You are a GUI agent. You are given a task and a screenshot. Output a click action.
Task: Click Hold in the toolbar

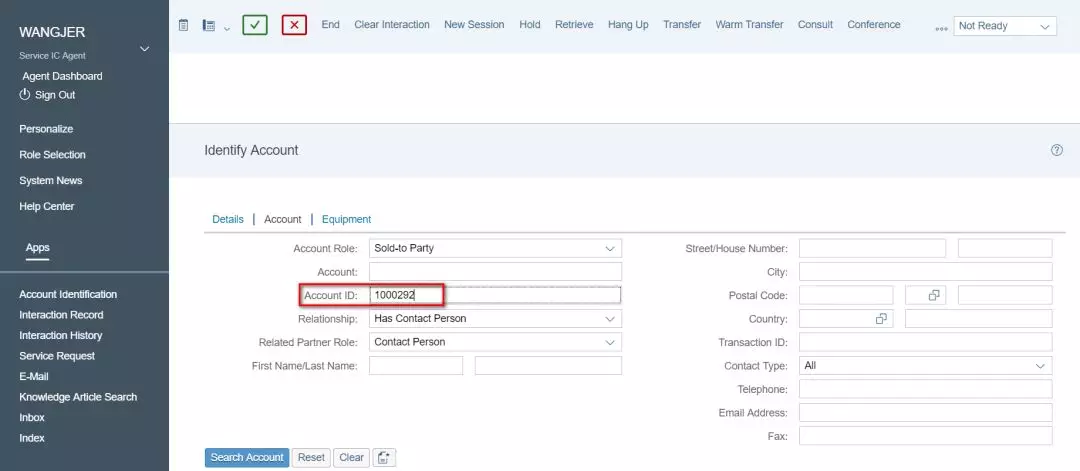click(x=530, y=25)
